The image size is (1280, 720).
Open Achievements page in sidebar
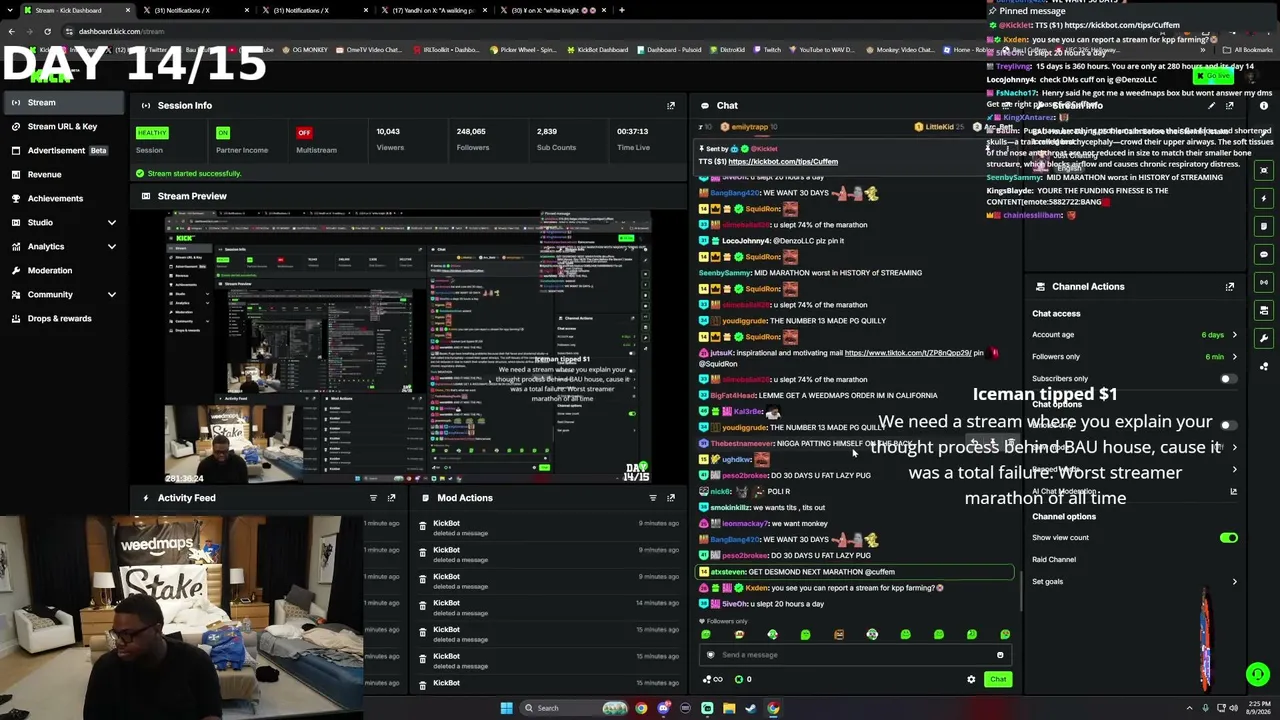point(62,198)
